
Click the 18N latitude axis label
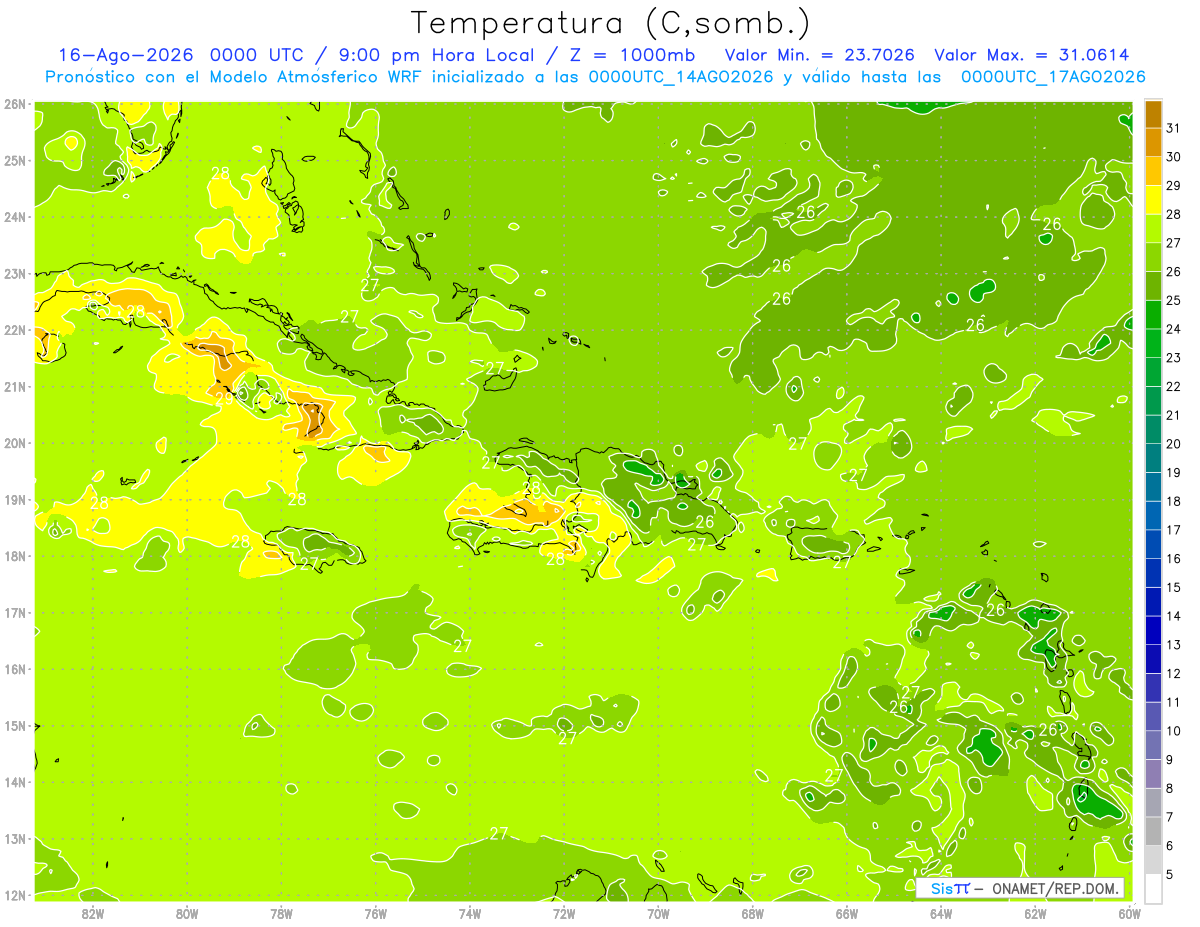point(15,556)
